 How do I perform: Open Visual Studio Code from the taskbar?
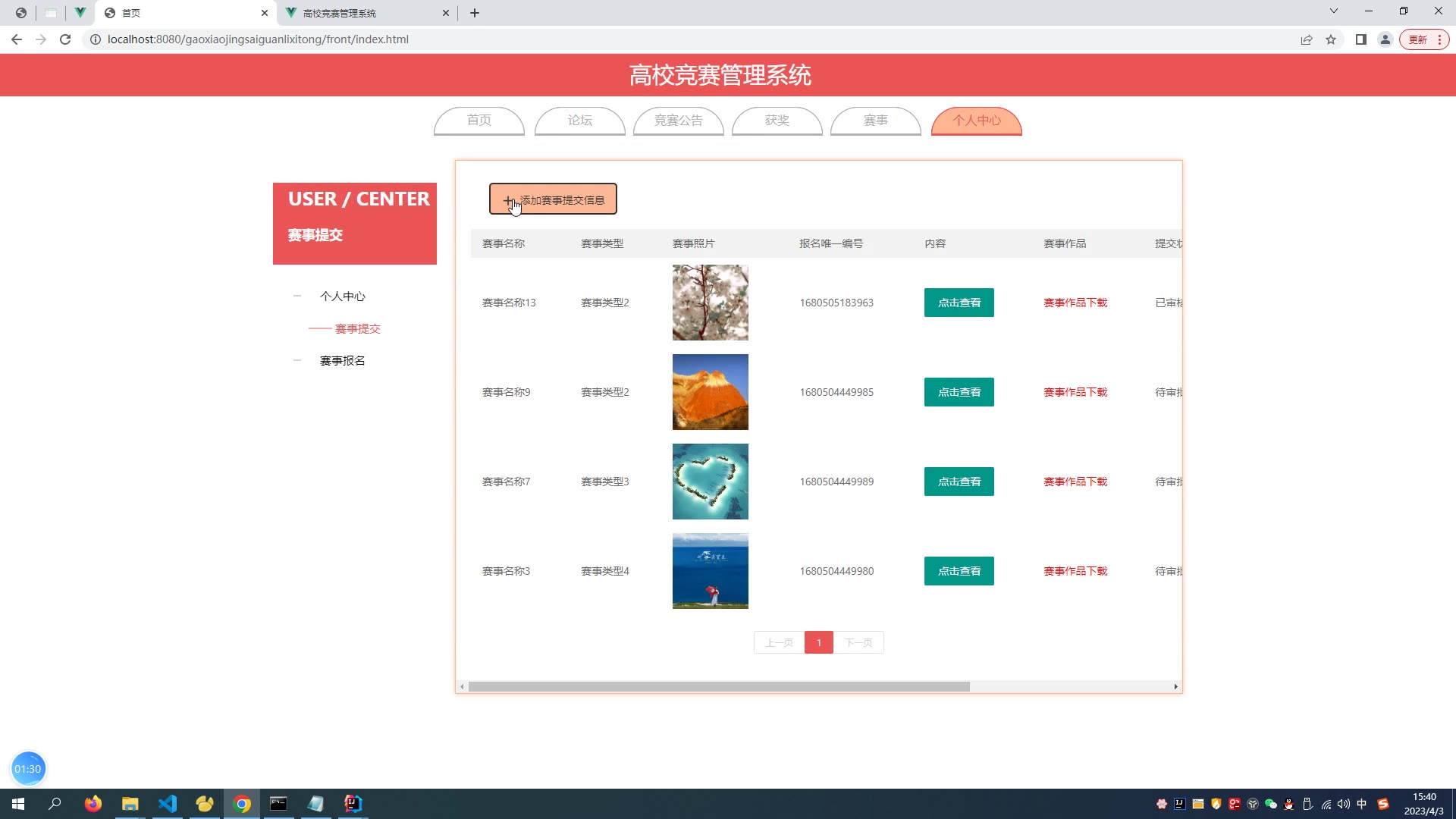(168, 804)
